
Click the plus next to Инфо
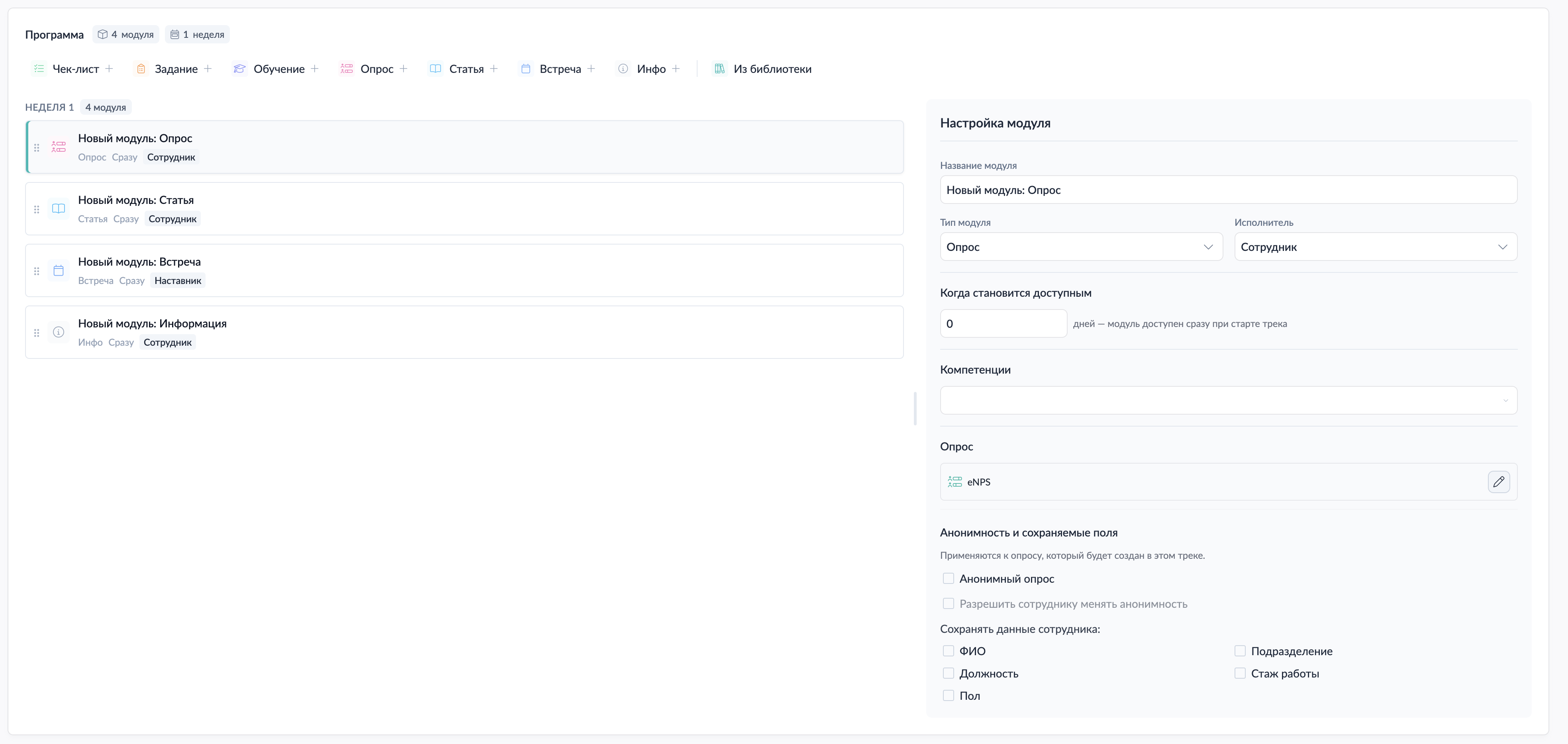(x=676, y=69)
